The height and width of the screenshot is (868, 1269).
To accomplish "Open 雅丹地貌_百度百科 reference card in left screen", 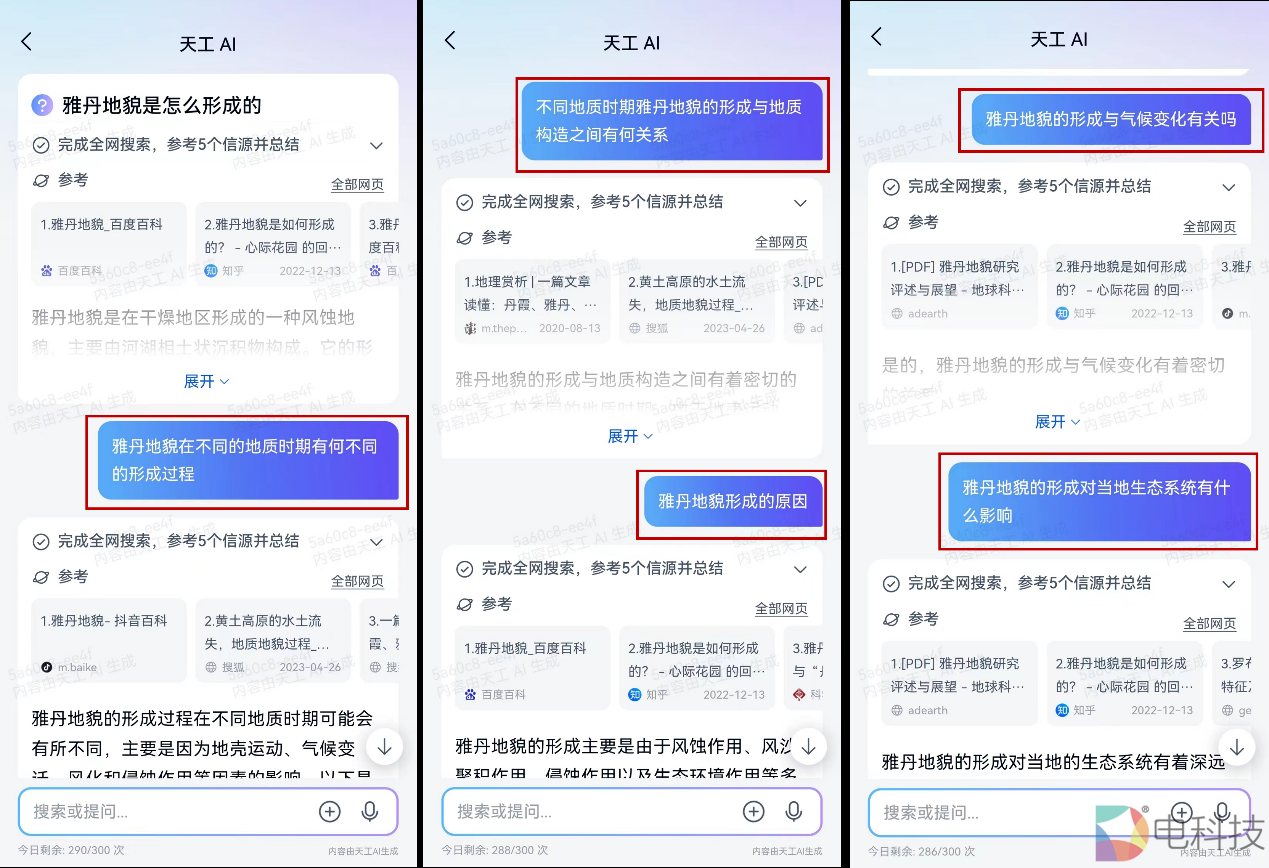I will point(109,245).
